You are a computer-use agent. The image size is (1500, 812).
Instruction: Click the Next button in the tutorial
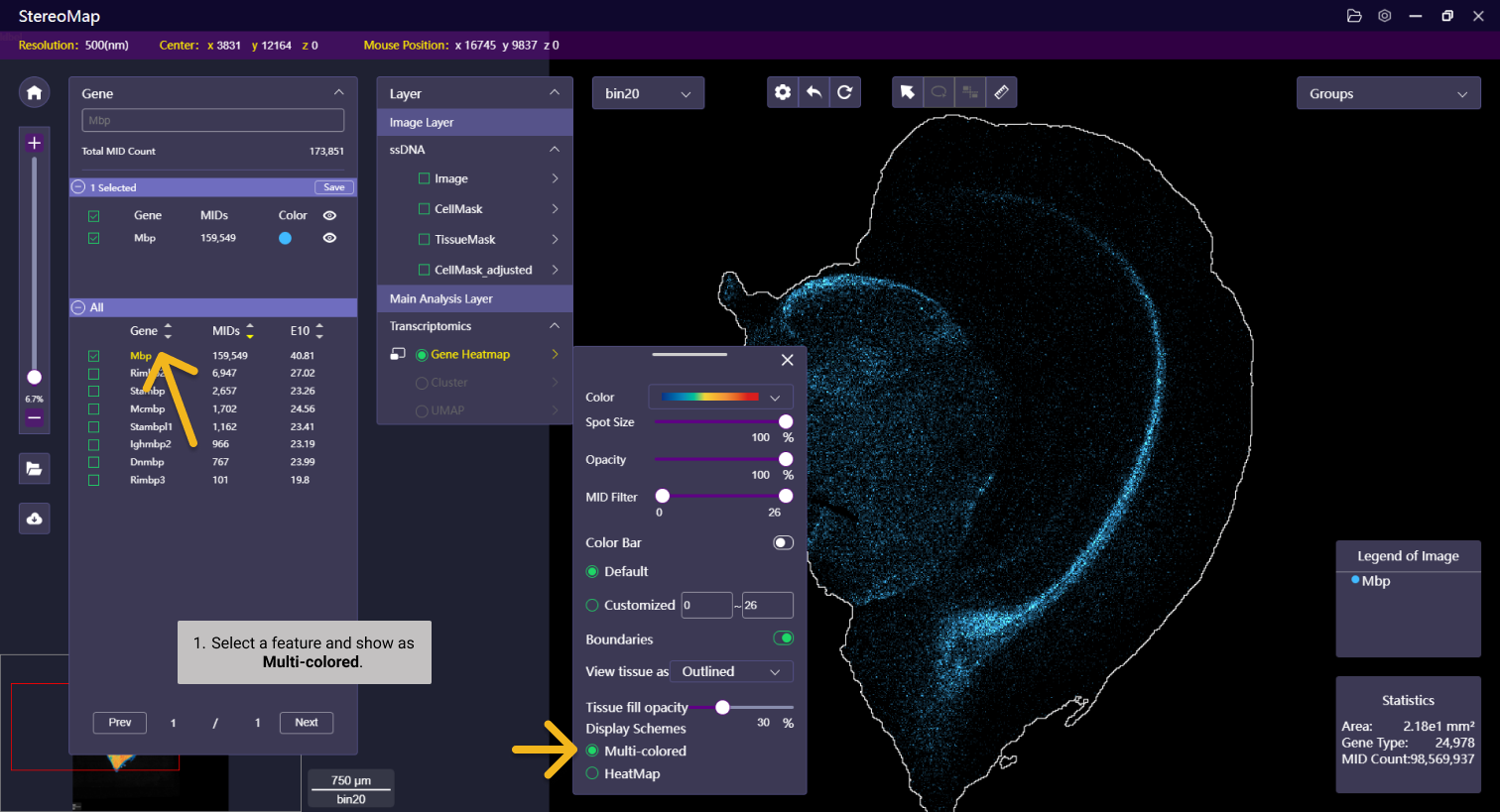click(306, 723)
